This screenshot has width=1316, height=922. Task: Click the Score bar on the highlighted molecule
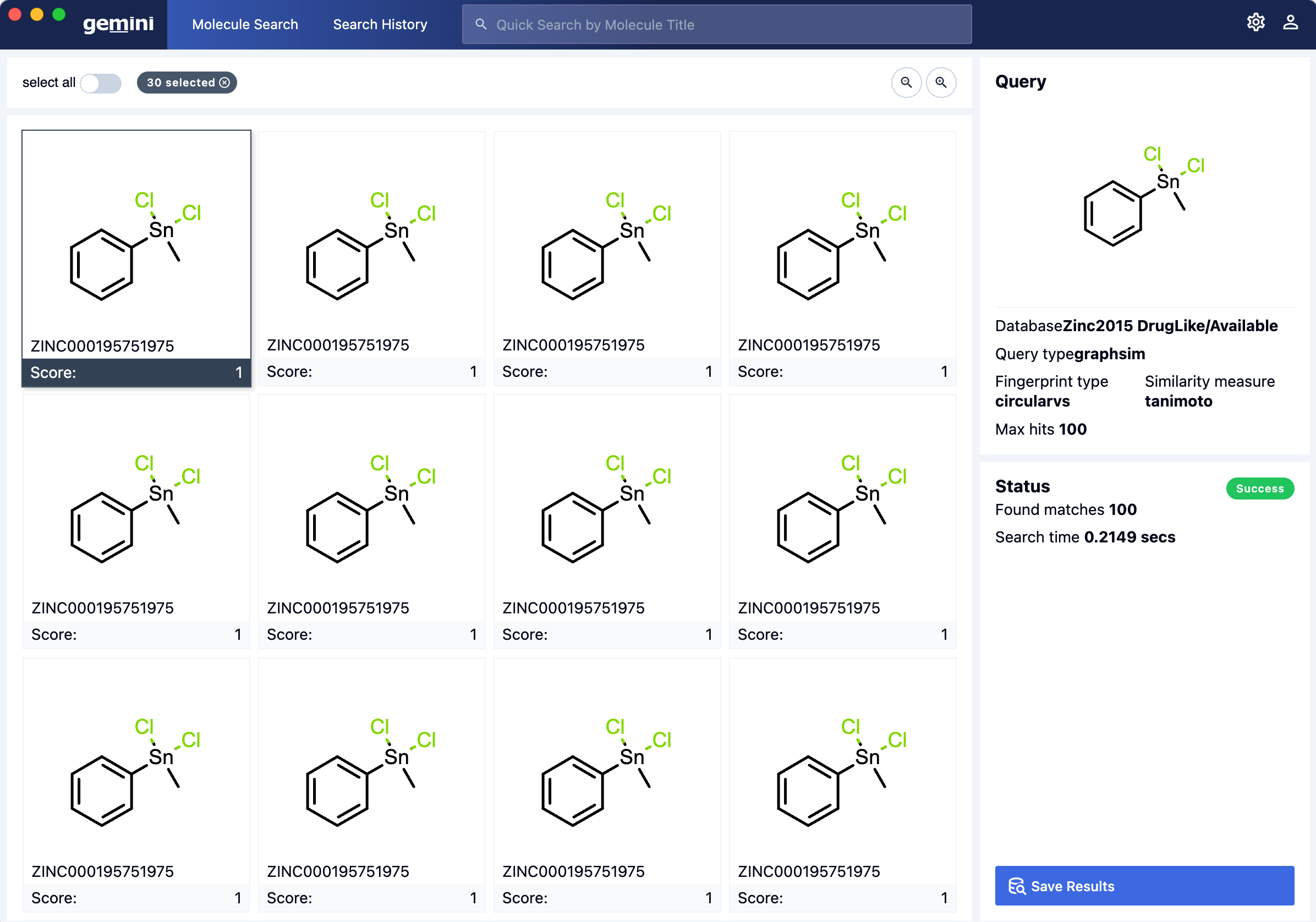tap(136, 372)
